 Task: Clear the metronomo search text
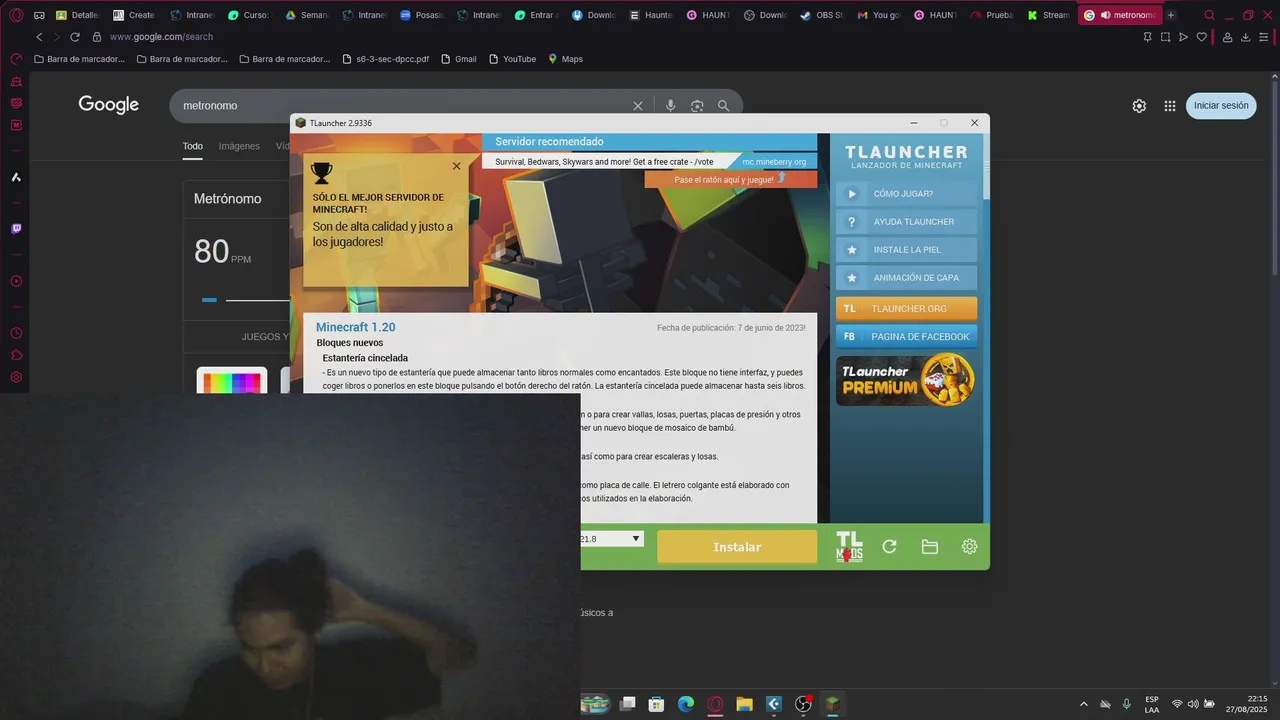click(x=638, y=105)
